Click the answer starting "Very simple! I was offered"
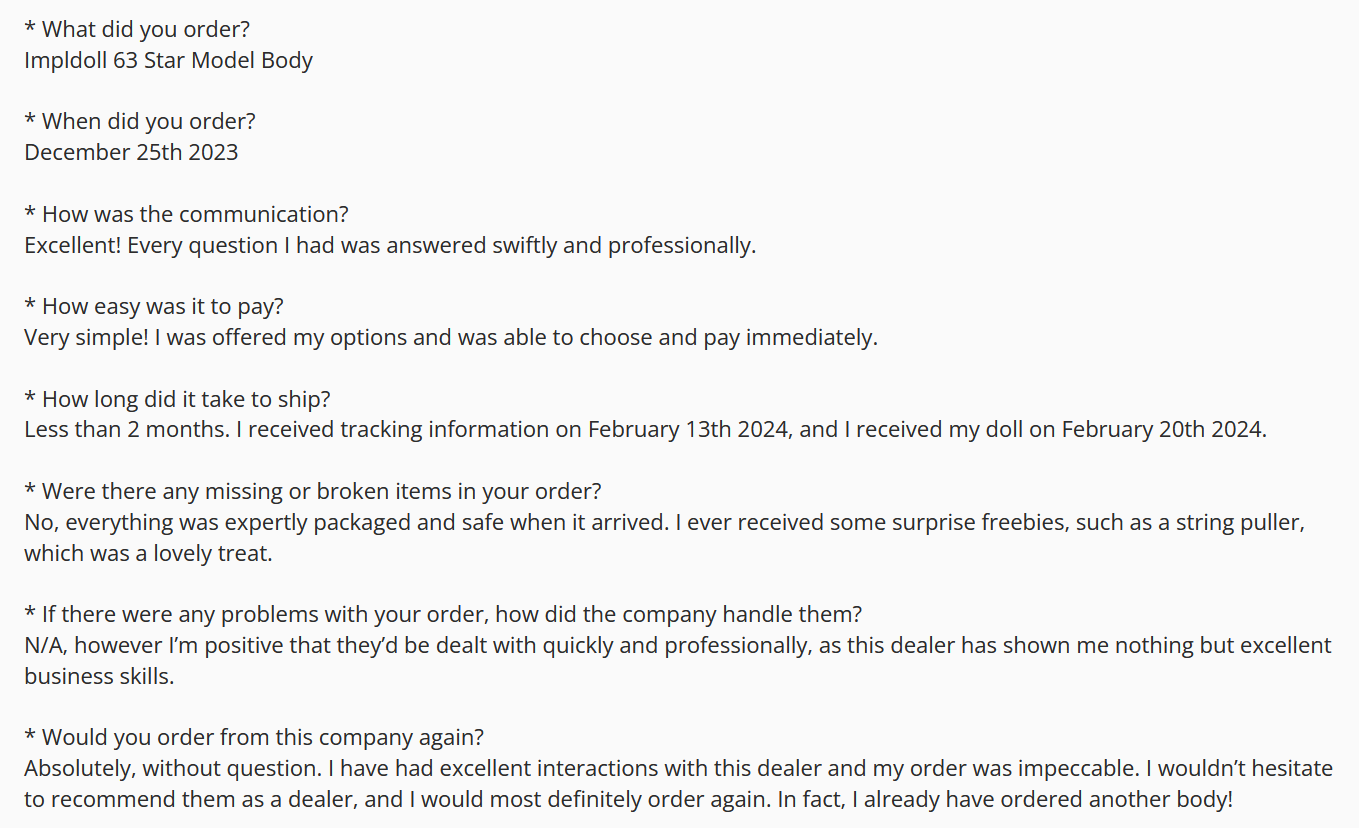Screen dimensions: 1359x828 (451, 337)
